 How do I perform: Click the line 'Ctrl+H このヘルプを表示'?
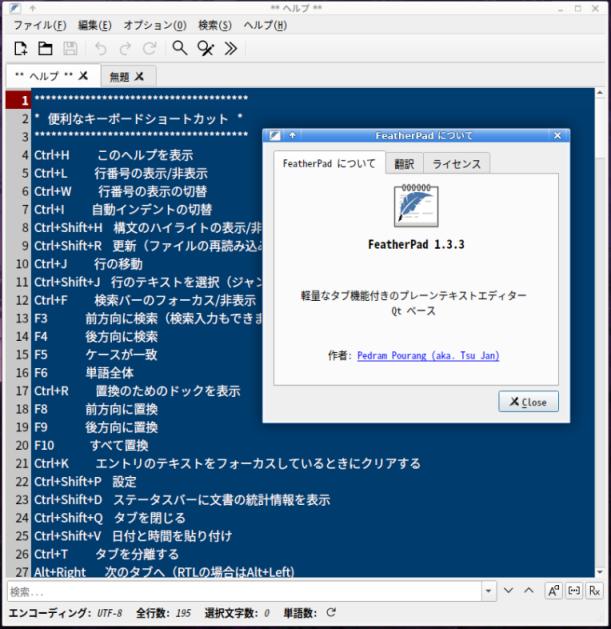click(113, 155)
